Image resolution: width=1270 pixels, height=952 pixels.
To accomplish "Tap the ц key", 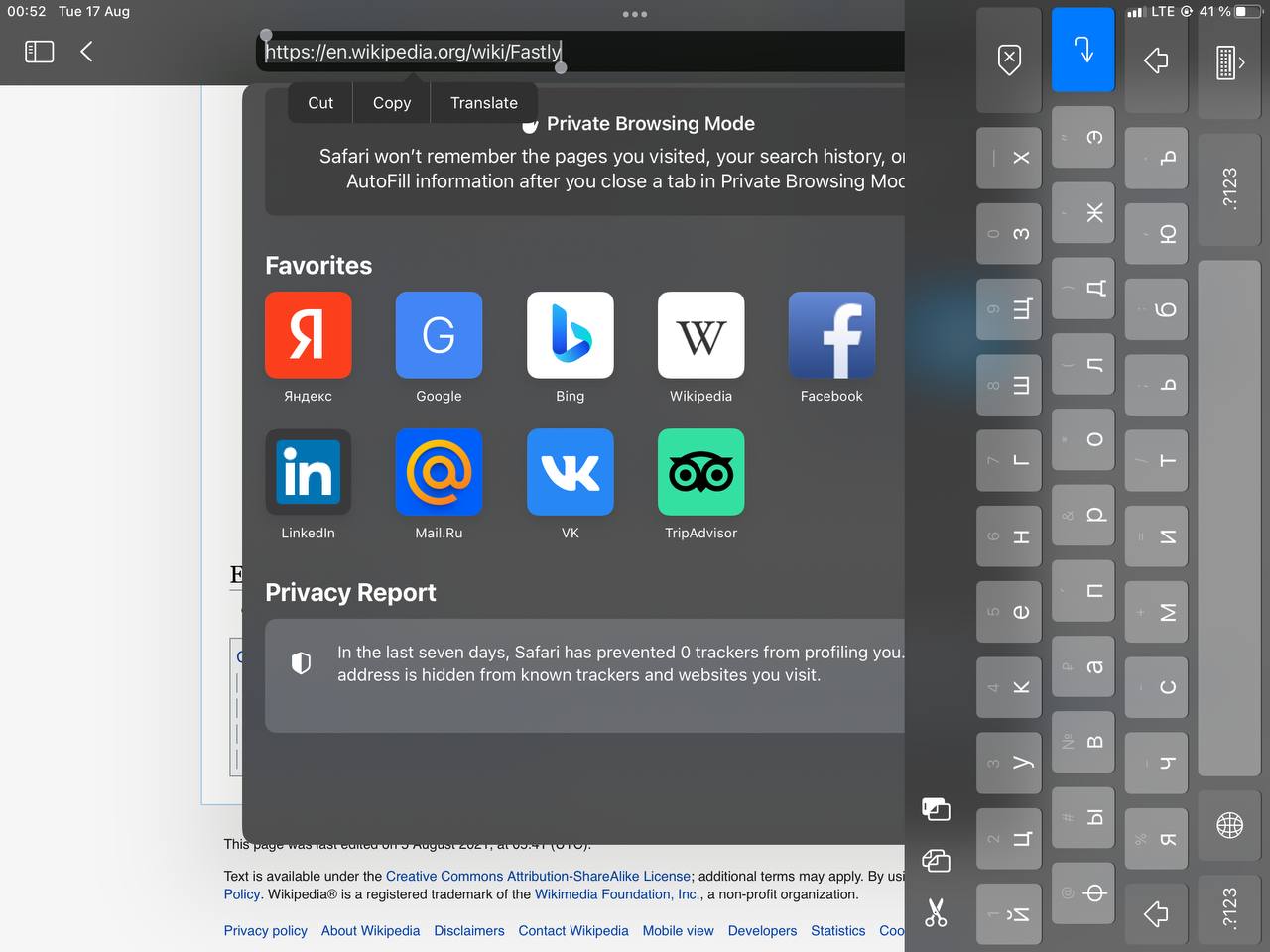I will click(1009, 838).
